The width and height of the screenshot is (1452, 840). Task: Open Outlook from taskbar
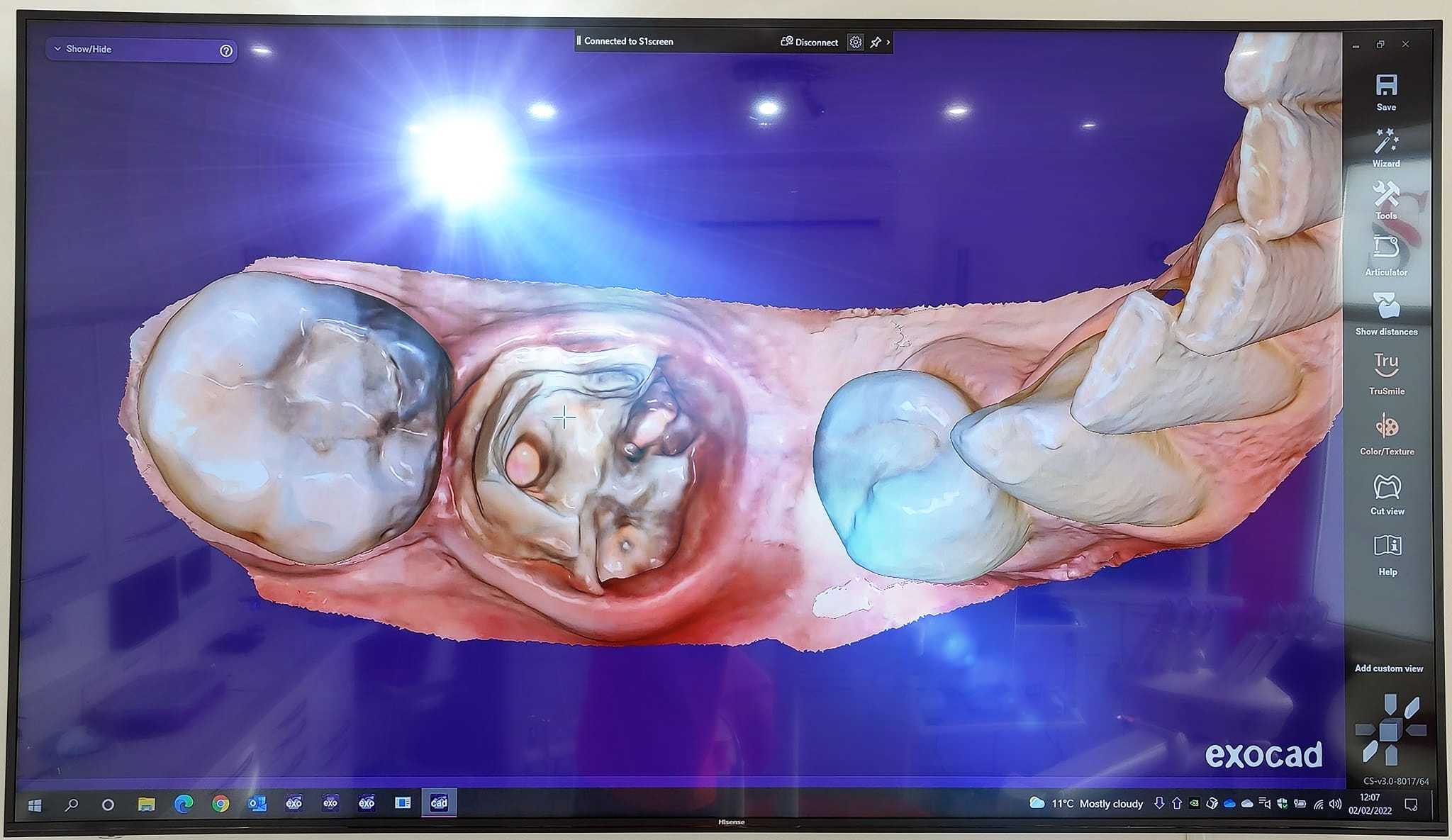[x=257, y=804]
